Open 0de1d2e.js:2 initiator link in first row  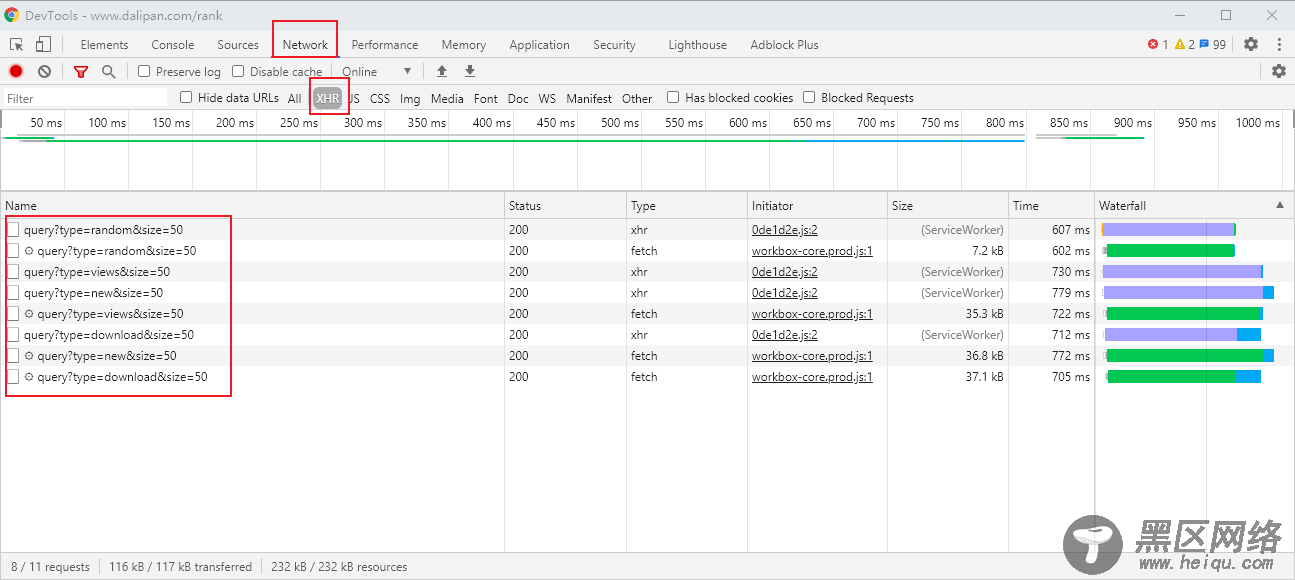pyautogui.click(x=785, y=230)
